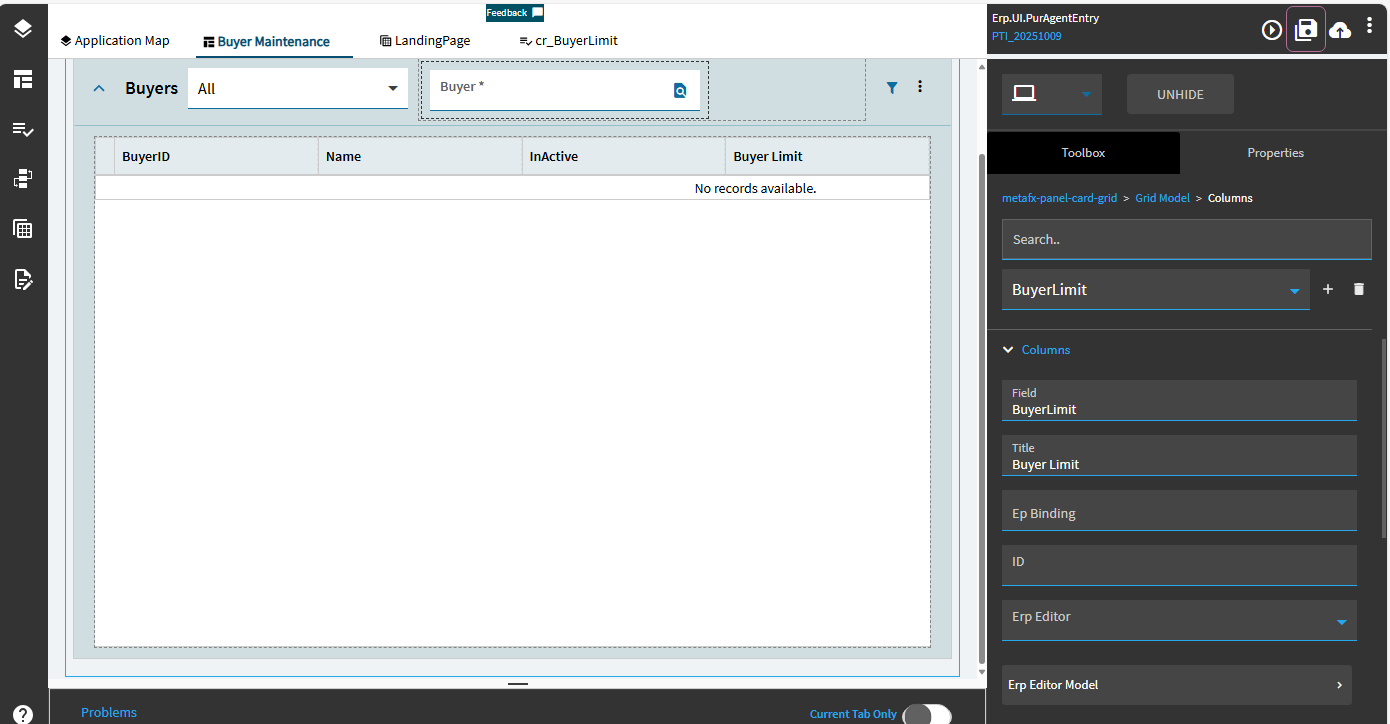Open the layout panel icon in left sidebar

(23, 79)
